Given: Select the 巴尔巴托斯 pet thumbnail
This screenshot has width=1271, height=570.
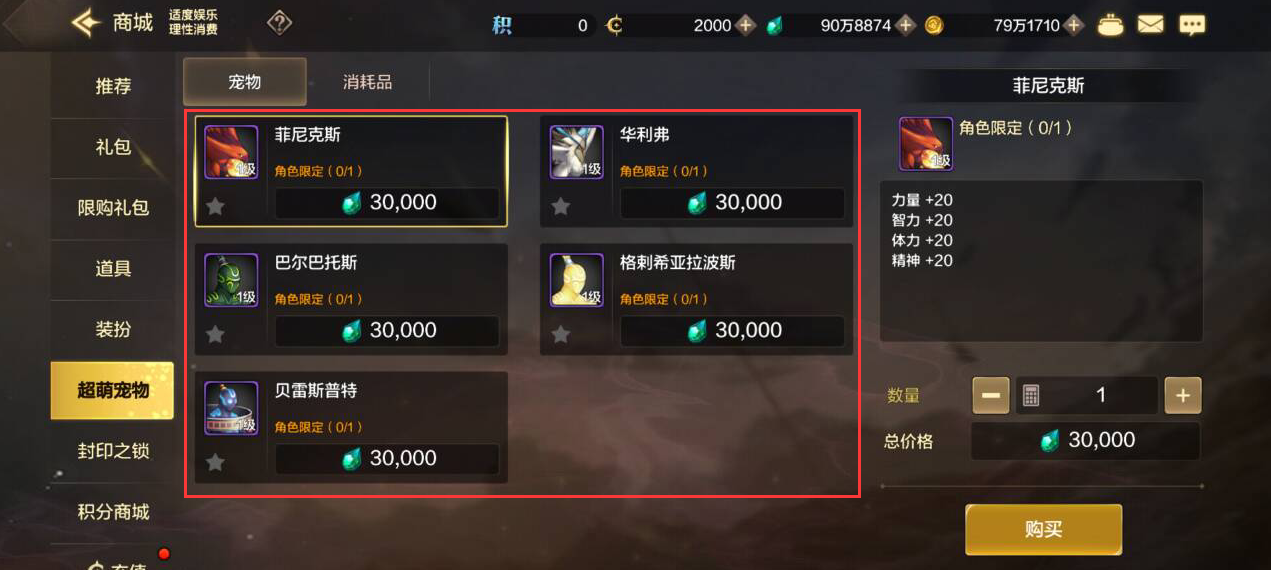Looking at the screenshot, I should [x=232, y=280].
